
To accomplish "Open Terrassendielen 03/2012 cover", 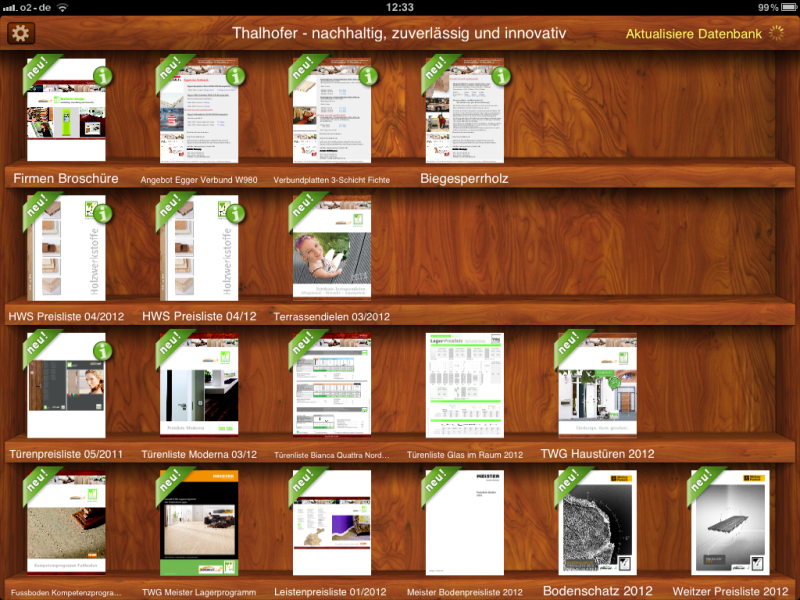I will coord(332,247).
